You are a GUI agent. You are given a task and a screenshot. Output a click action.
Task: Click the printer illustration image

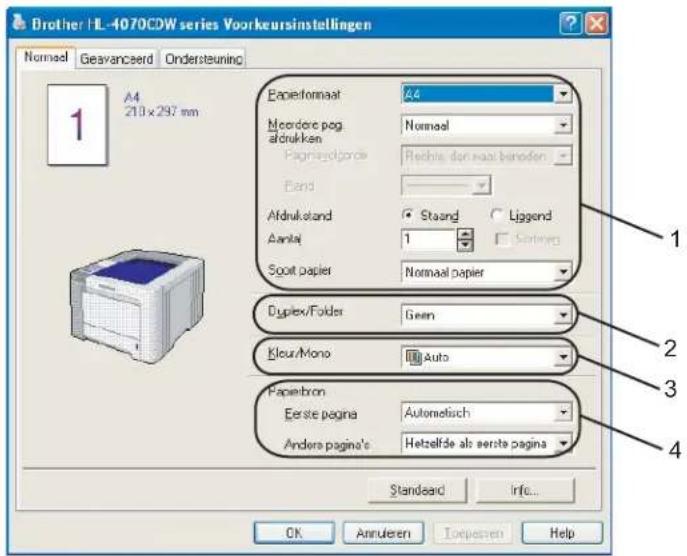coord(138,306)
